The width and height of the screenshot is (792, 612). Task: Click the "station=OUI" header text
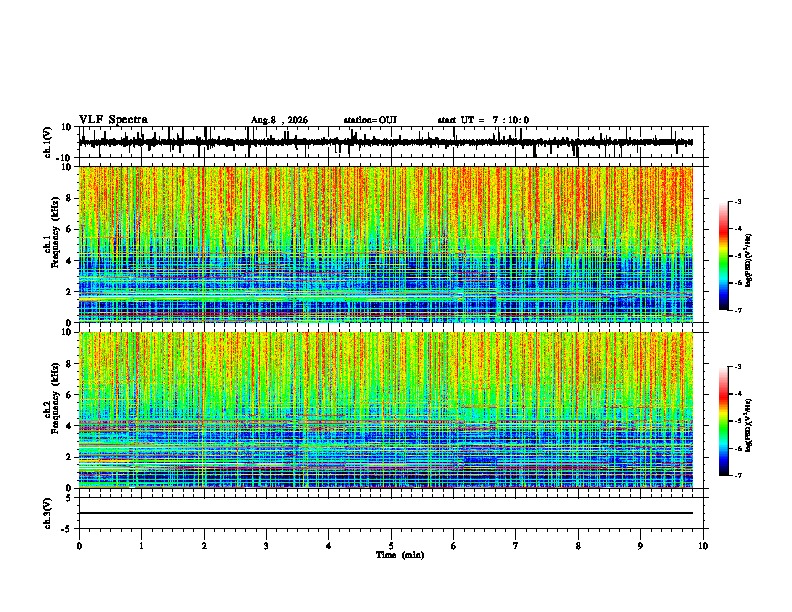(370, 120)
